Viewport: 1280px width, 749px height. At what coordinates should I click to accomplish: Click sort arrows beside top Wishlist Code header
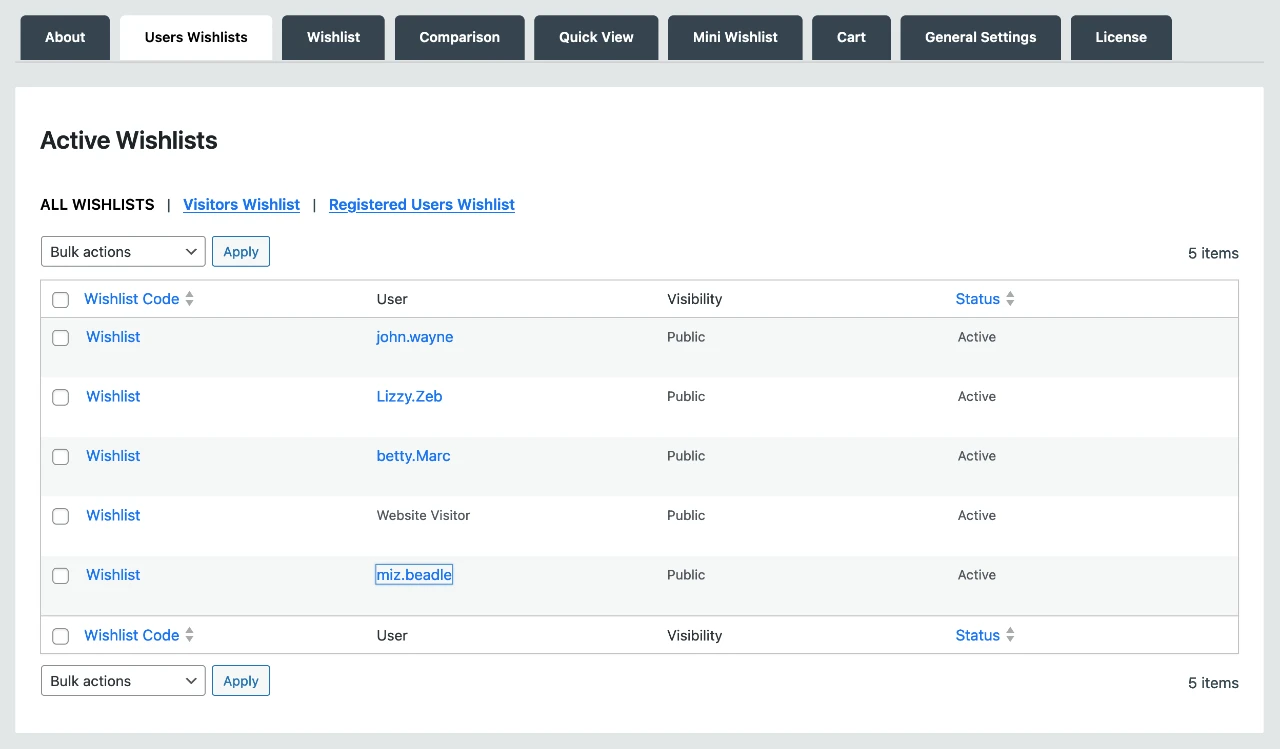pos(190,299)
